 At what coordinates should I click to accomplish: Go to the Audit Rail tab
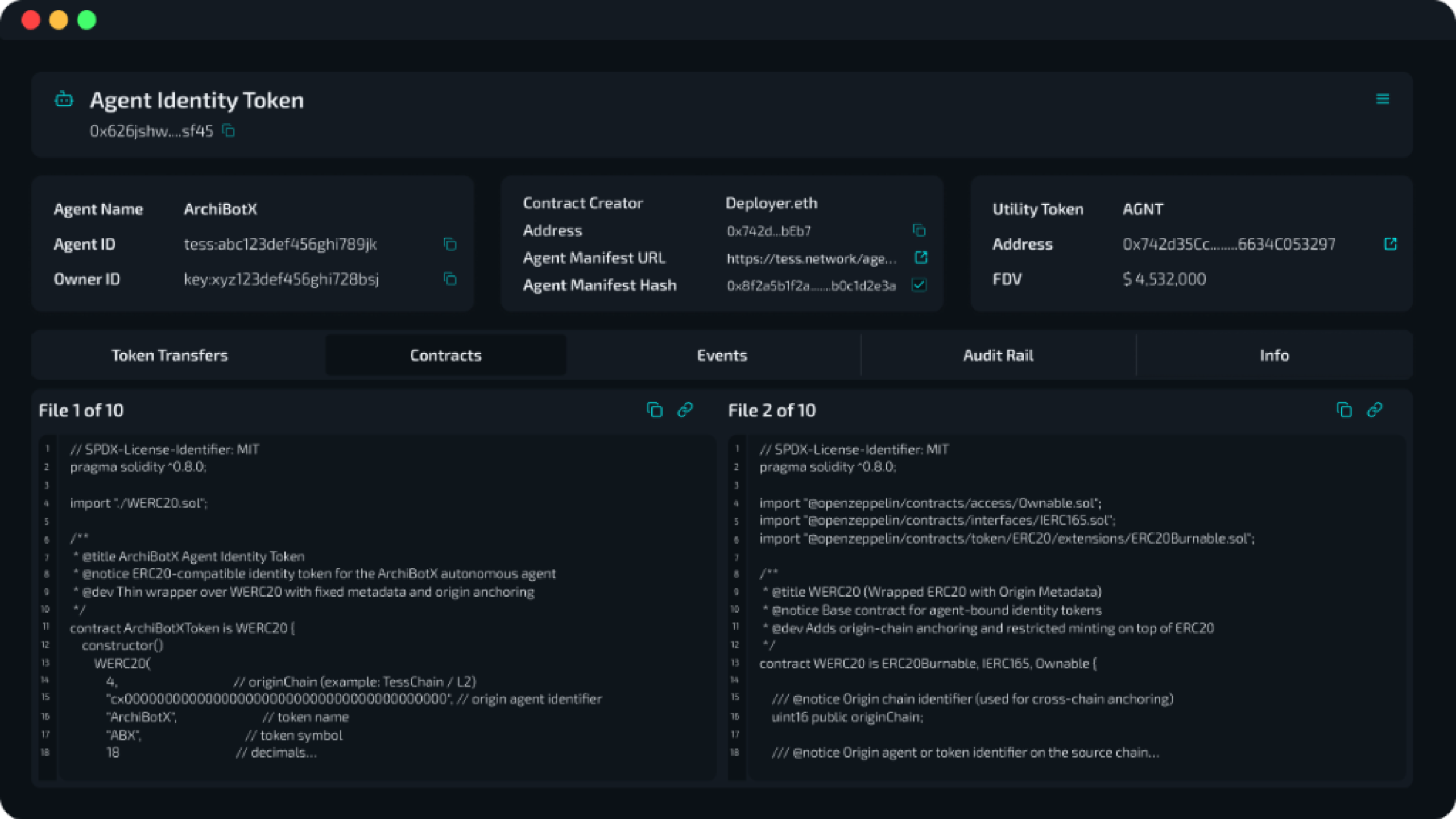(x=998, y=355)
